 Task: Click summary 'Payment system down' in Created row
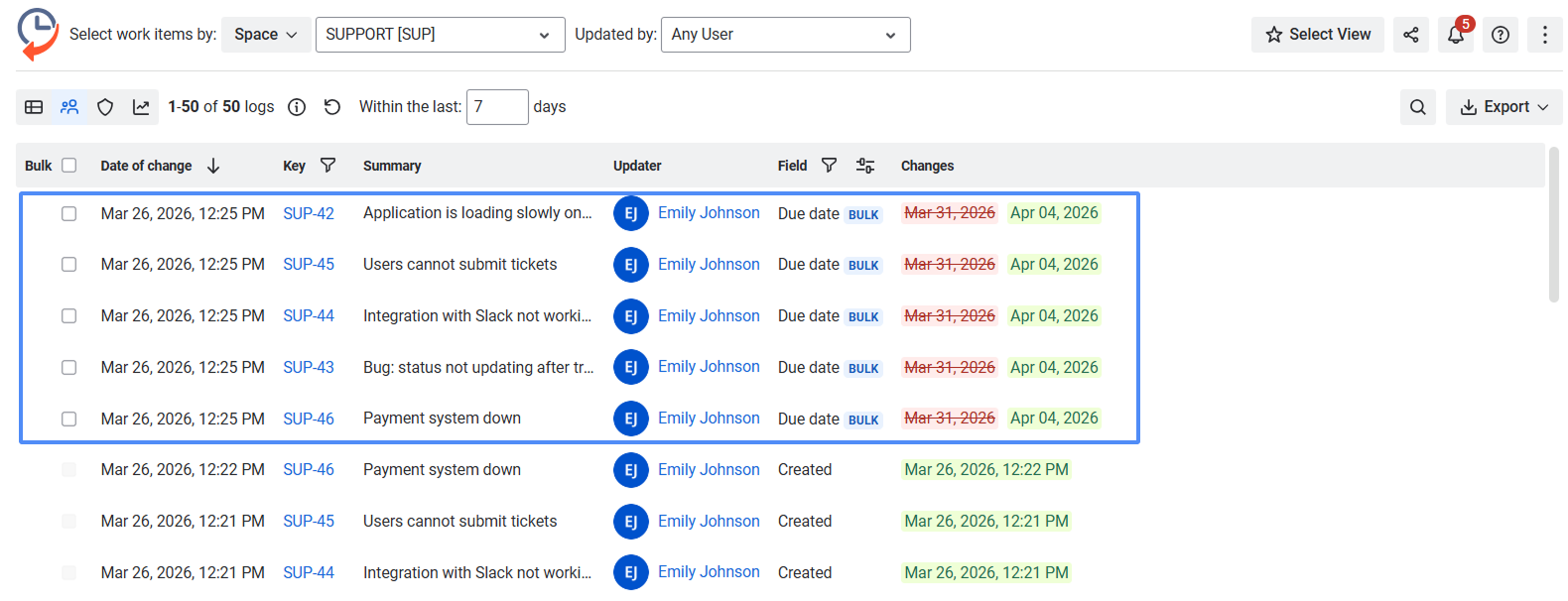442,470
